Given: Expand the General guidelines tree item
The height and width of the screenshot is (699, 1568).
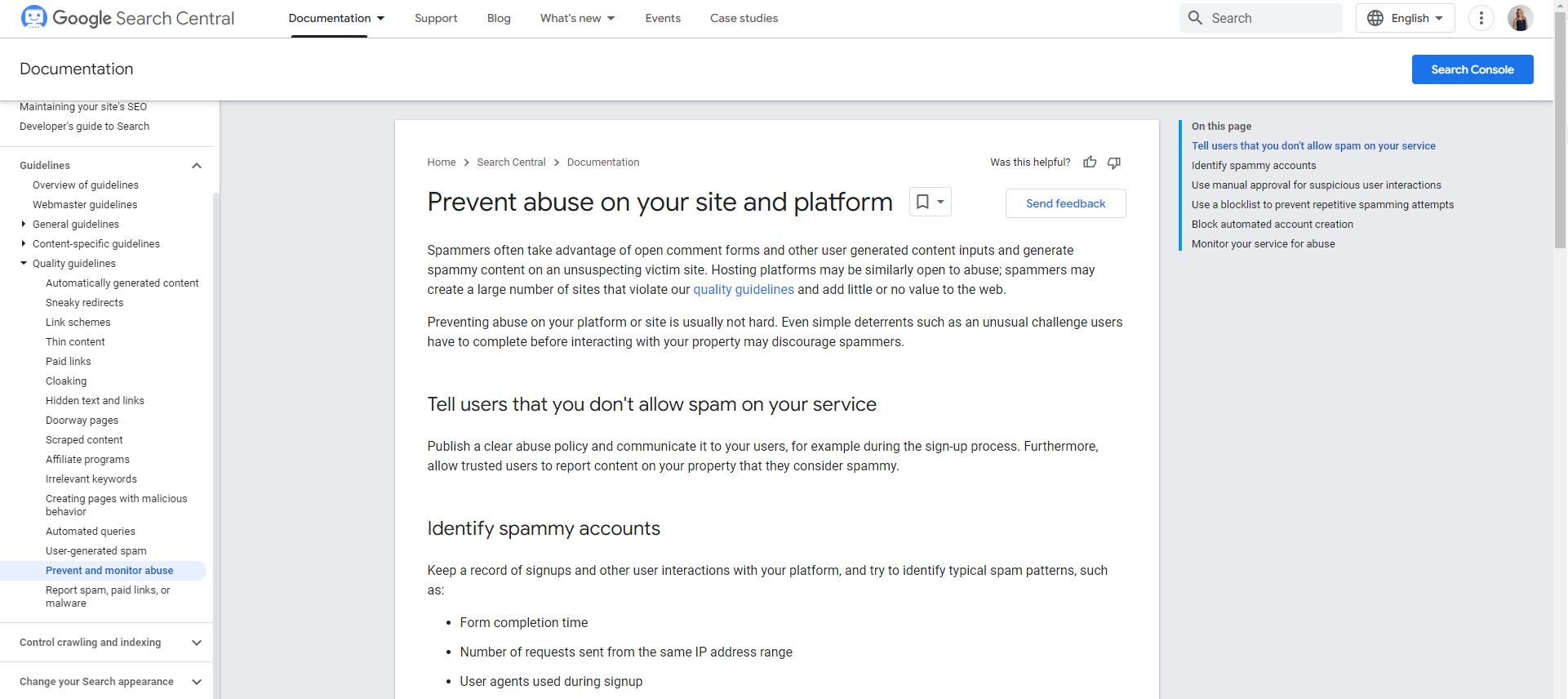Looking at the screenshot, I should point(24,224).
